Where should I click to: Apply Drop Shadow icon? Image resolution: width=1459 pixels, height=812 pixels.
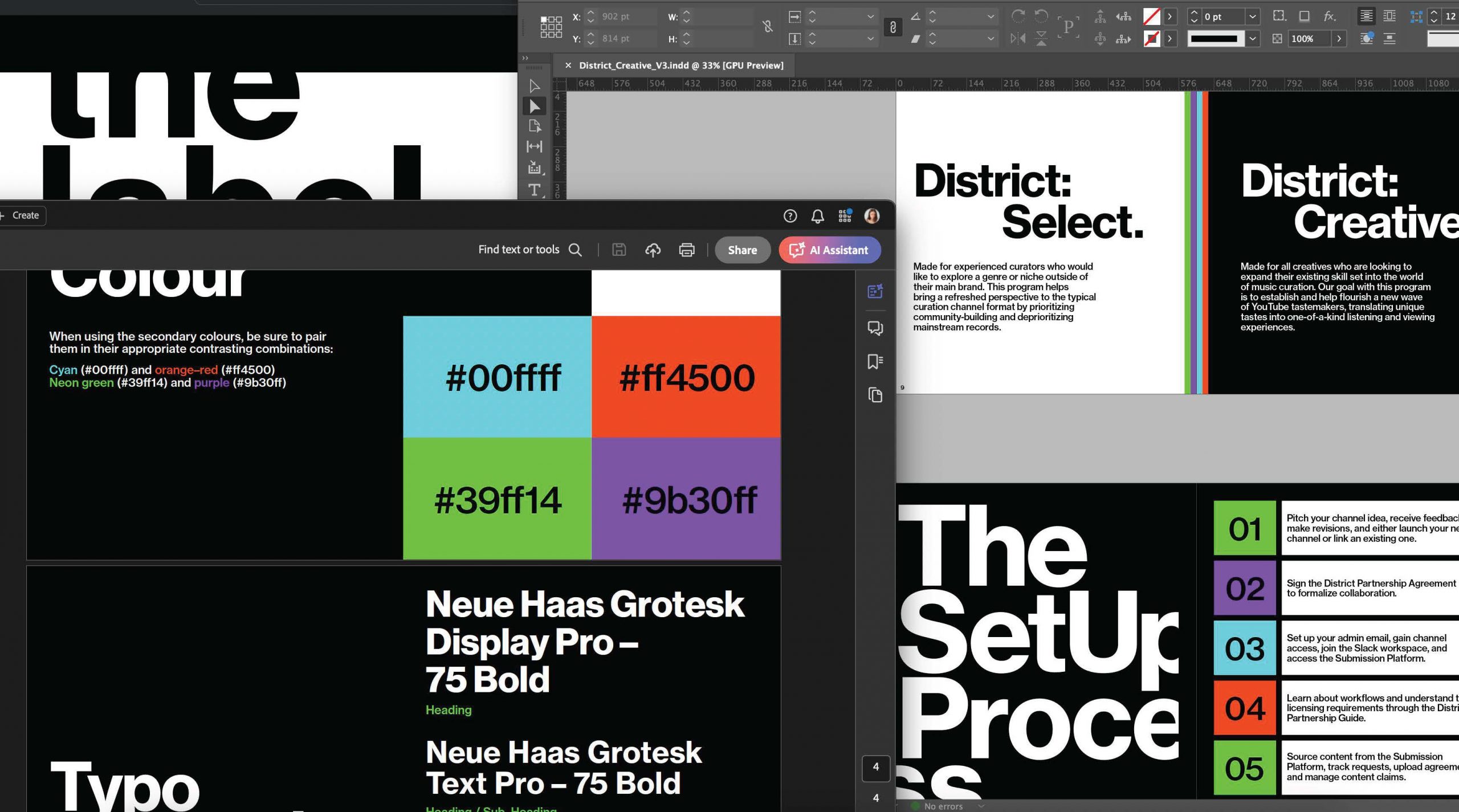[1304, 16]
